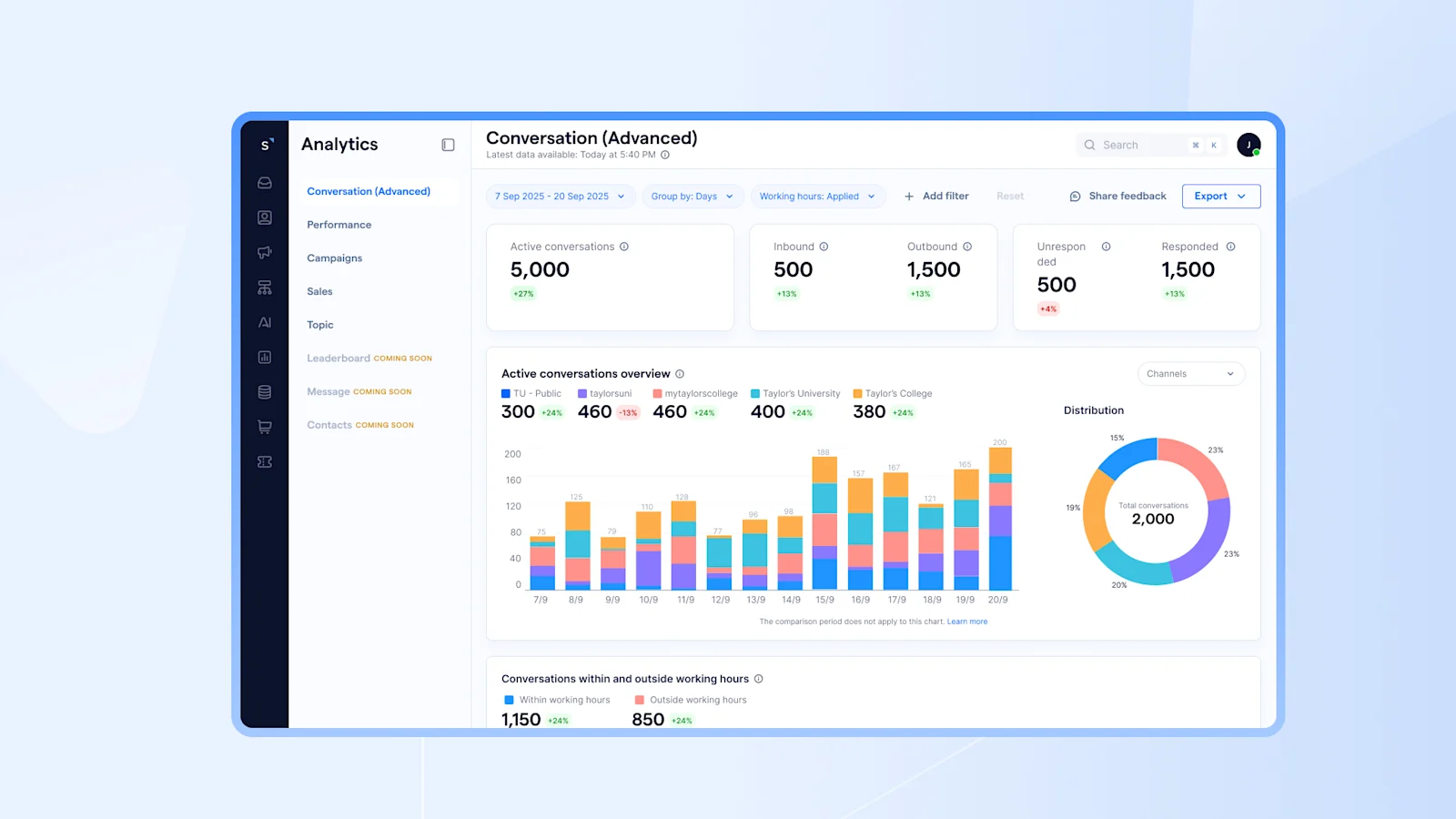This screenshot has height=819, width=1456.
Task: Select Topic in Analytics menu
Action: coord(320,325)
